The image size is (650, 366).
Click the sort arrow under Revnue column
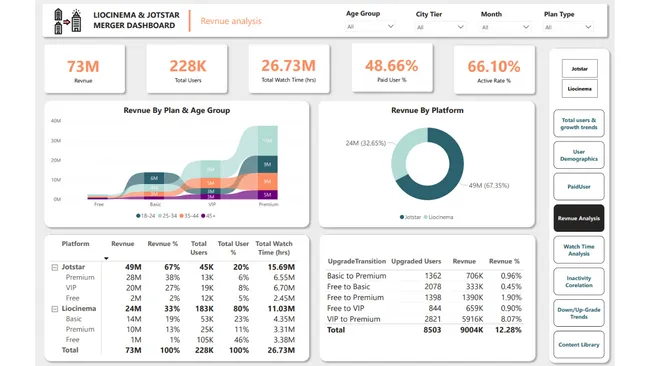[106, 258]
